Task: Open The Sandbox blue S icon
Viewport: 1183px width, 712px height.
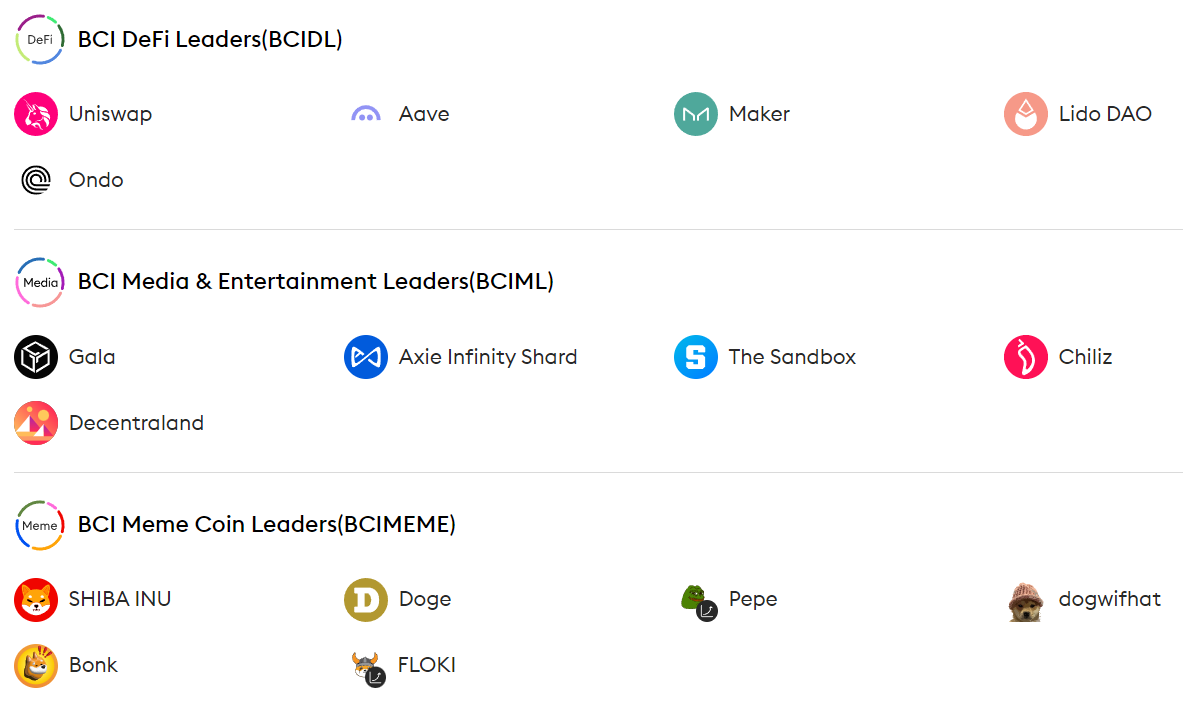Action: [x=695, y=356]
